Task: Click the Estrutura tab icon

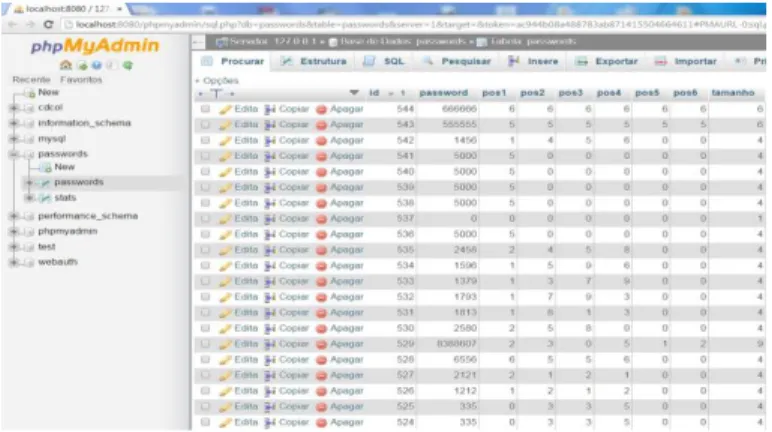Action: 286,61
